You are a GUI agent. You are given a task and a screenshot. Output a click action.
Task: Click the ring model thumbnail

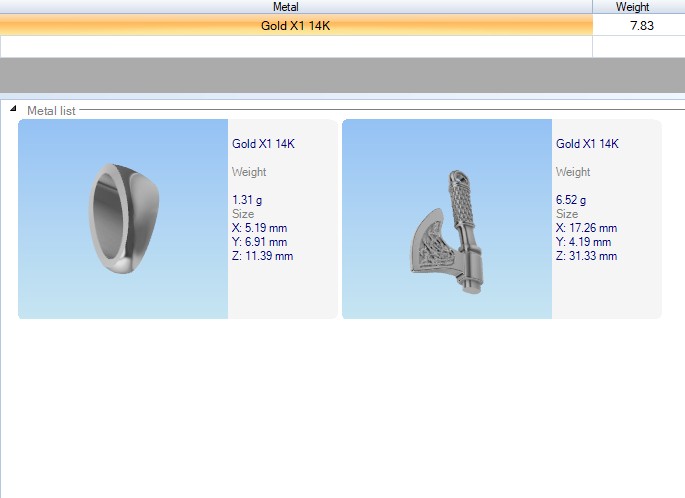pyautogui.click(x=123, y=219)
